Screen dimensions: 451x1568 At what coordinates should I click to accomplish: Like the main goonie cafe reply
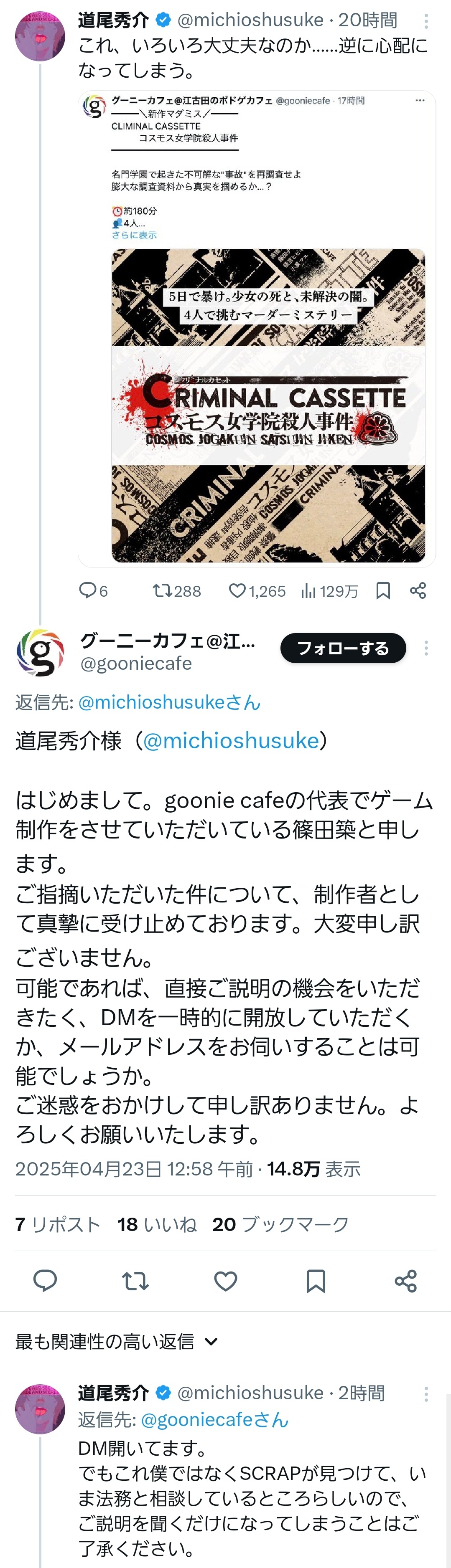(226, 1281)
